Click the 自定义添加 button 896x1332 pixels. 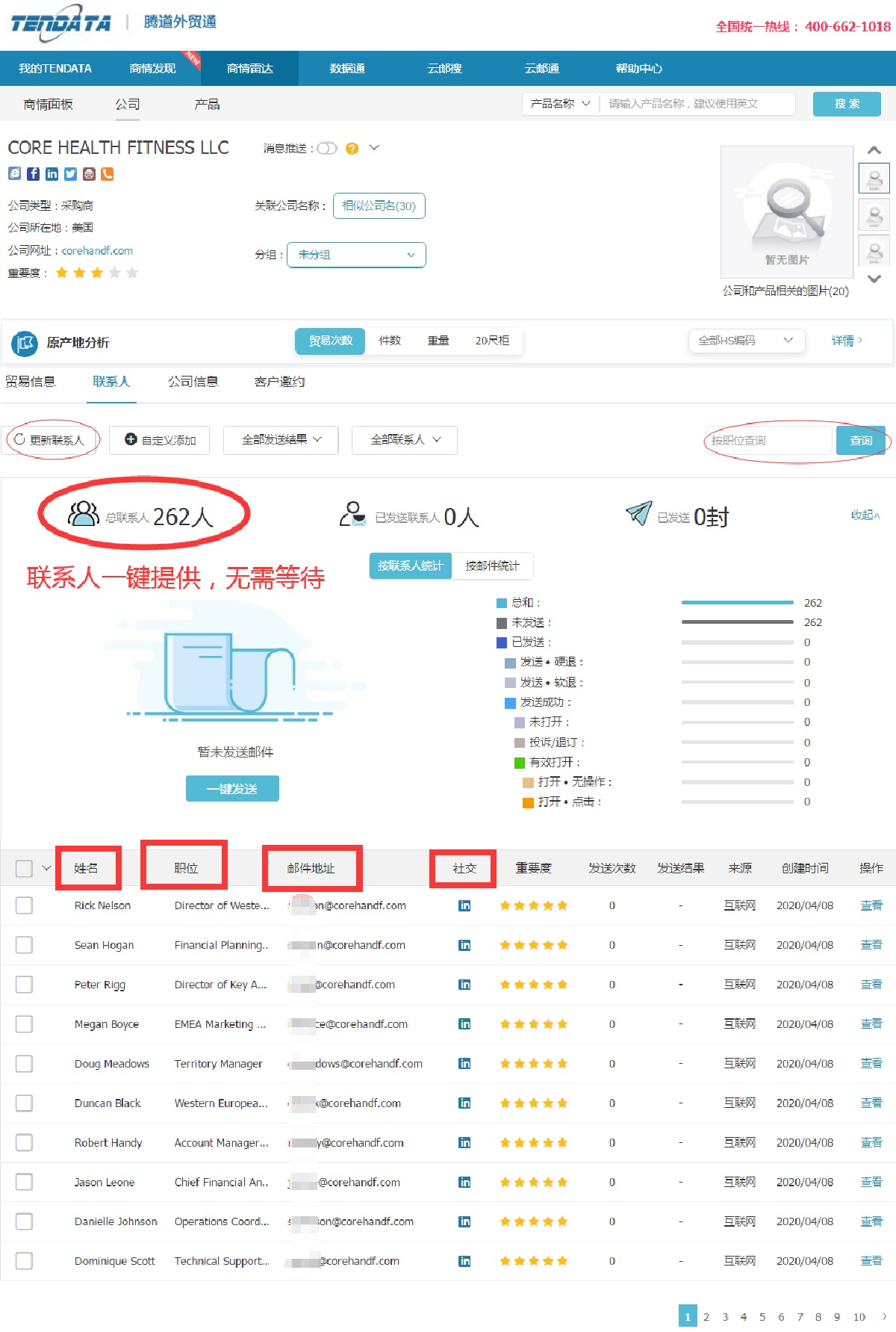[x=160, y=440]
